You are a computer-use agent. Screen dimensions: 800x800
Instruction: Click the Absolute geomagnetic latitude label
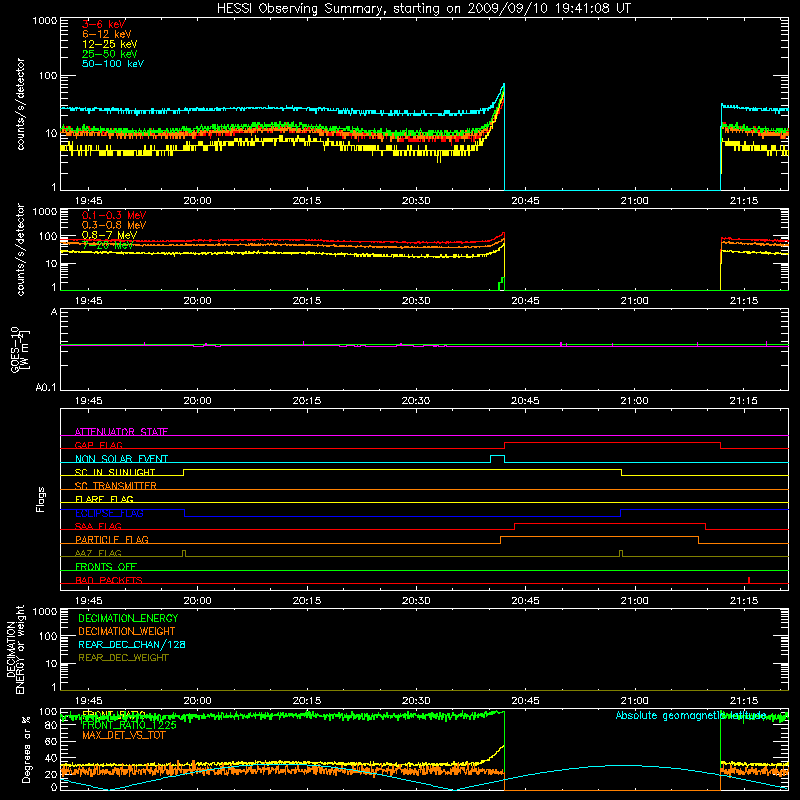coord(691,716)
